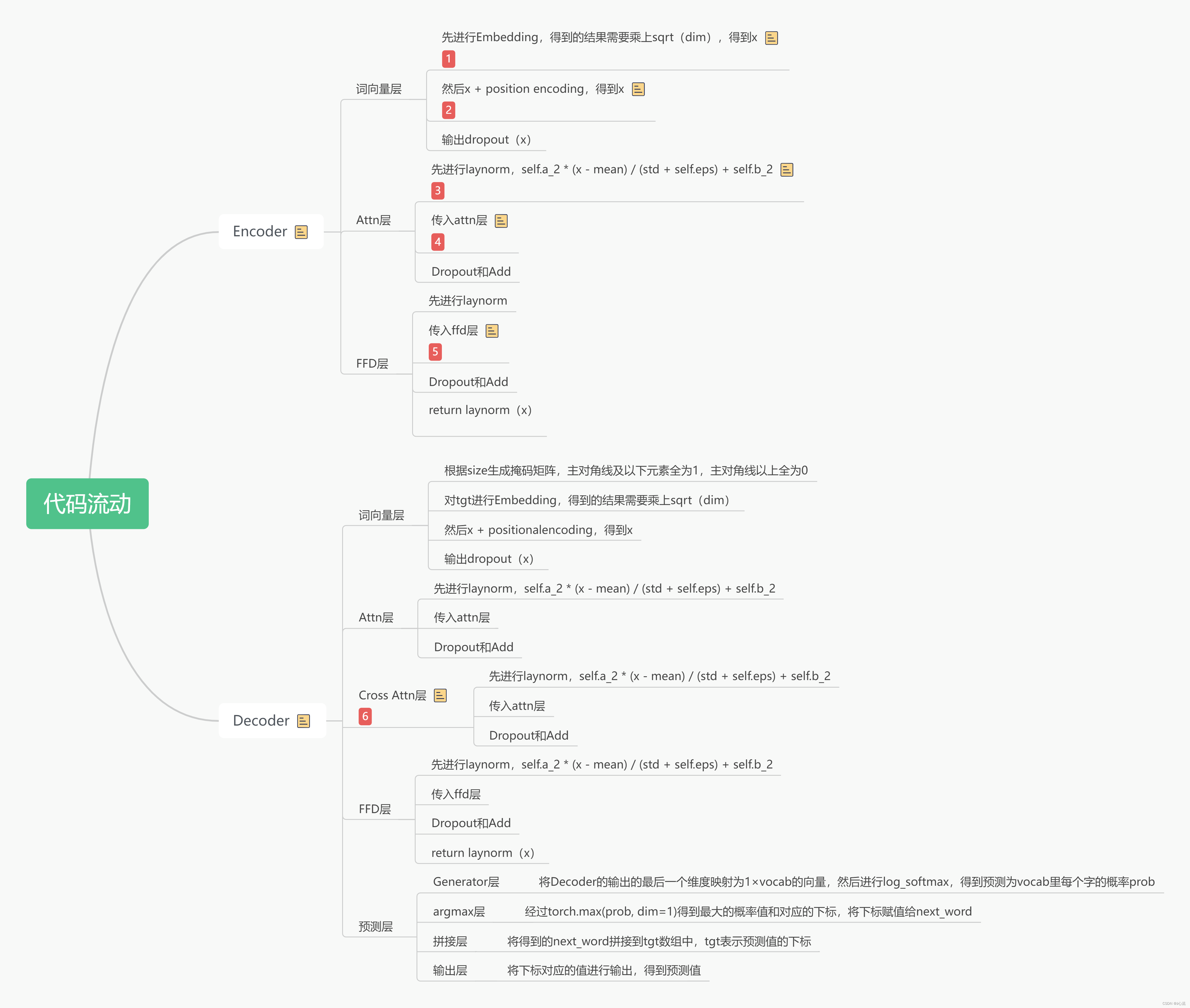1190x1008 pixels.
Task: Click text 然后x + position encoding，得到x
Action: click(x=533, y=89)
